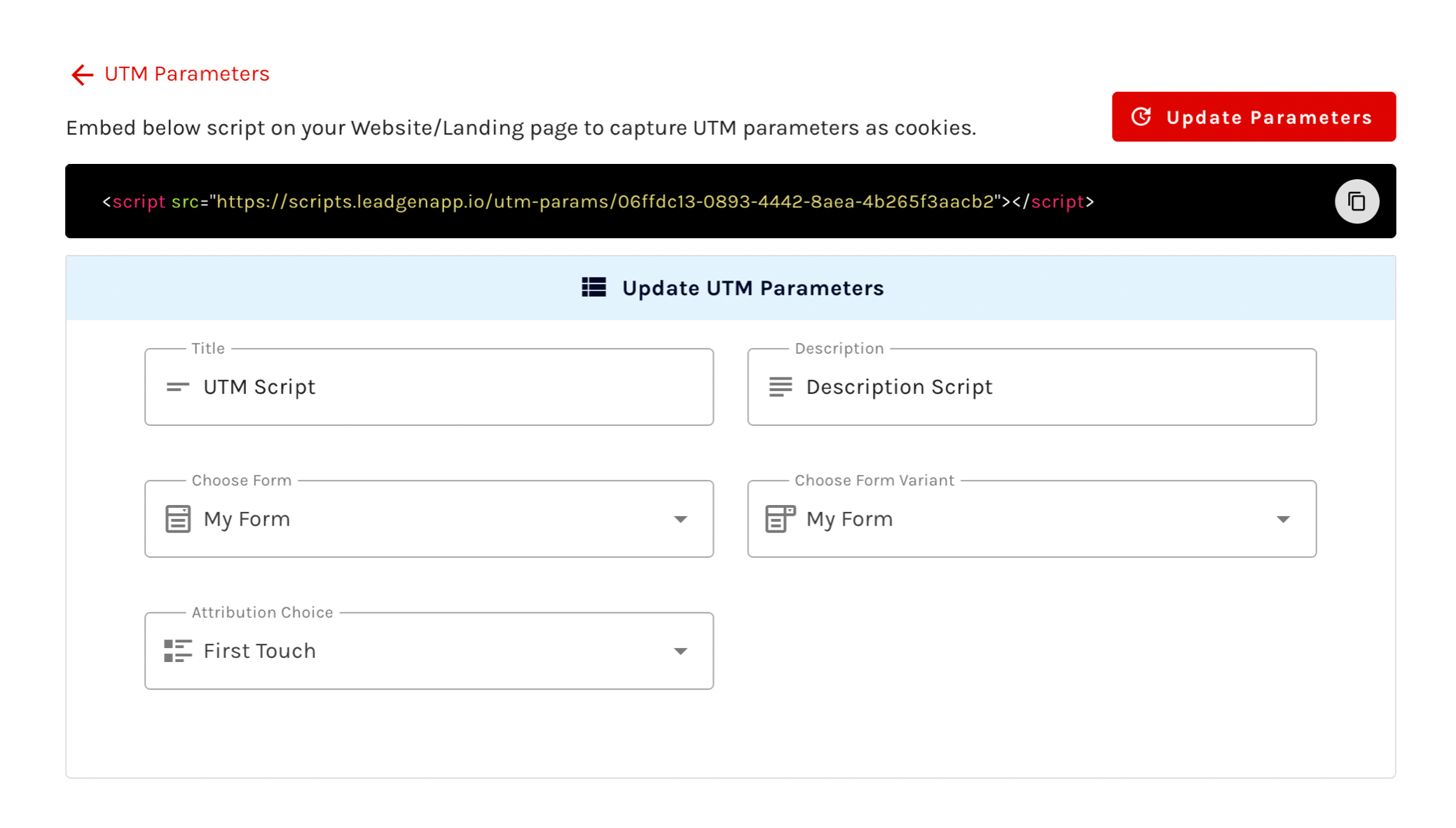Expand Choose Form using its caret arrow
This screenshot has width=1456, height=828.
click(680, 519)
